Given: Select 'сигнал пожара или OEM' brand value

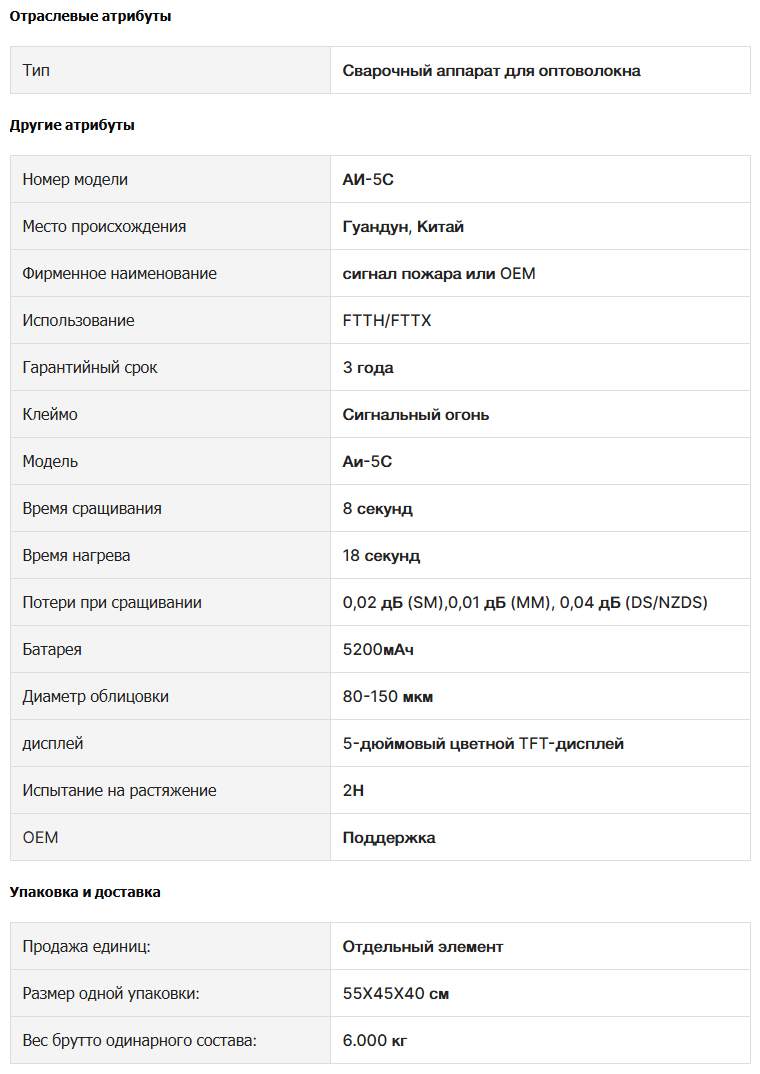Looking at the screenshot, I should click(439, 273).
